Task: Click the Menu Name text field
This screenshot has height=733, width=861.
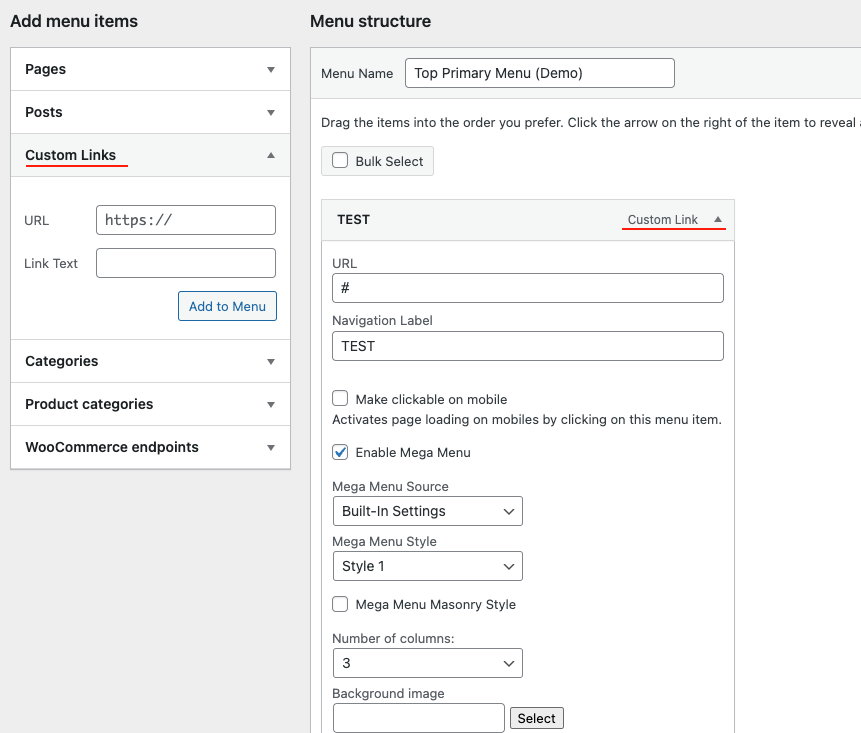Action: [540, 73]
